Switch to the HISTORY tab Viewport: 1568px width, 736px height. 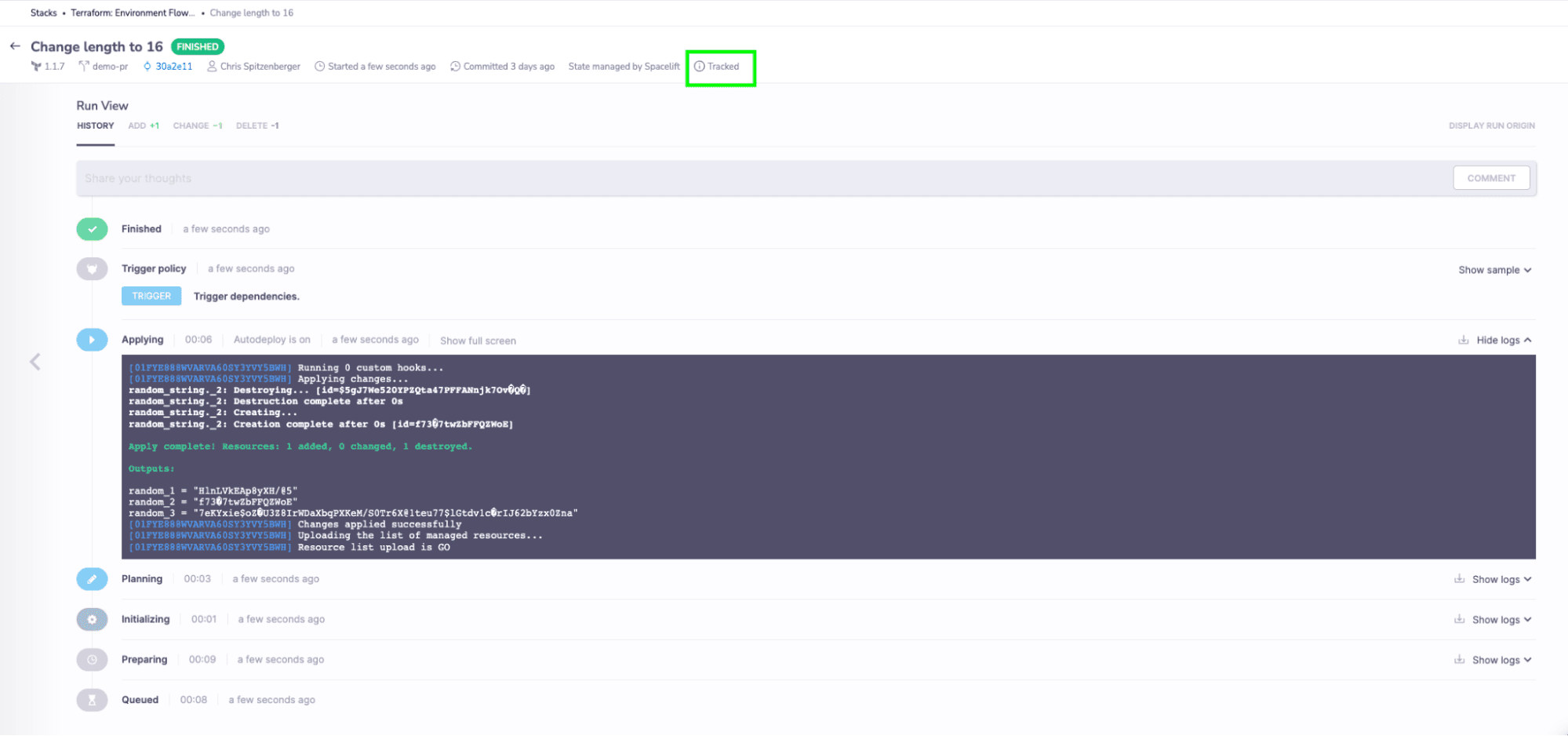[96, 126]
